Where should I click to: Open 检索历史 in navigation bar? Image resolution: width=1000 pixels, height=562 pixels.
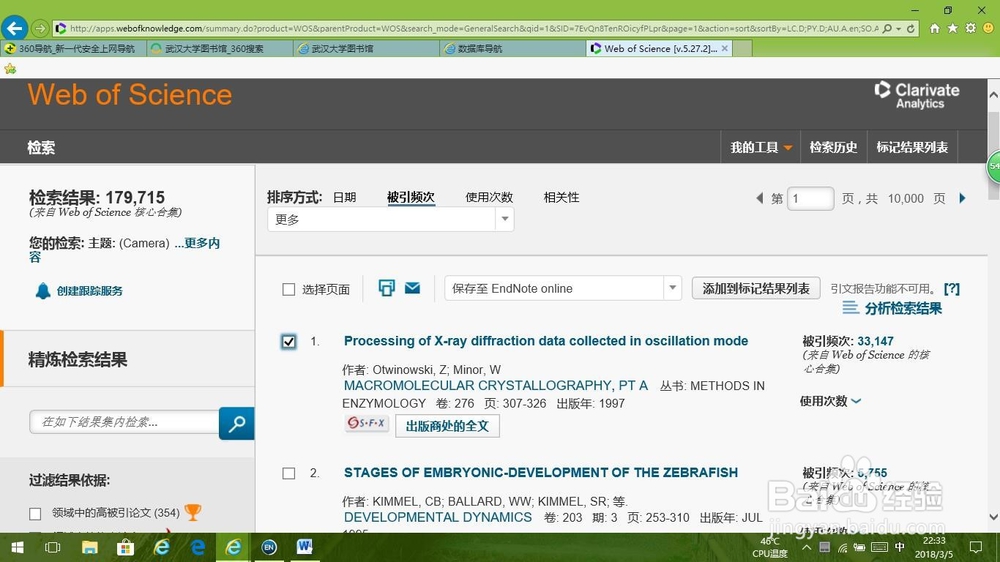833,147
